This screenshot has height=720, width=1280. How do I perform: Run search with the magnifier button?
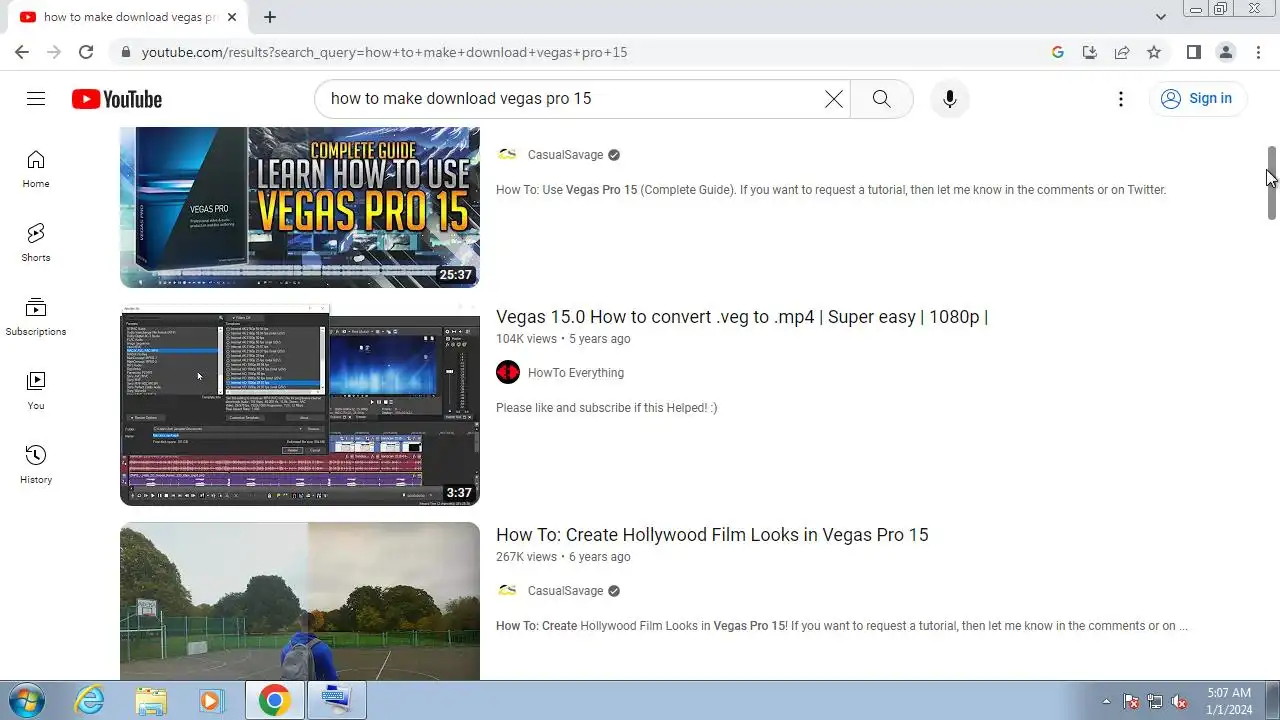881,99
